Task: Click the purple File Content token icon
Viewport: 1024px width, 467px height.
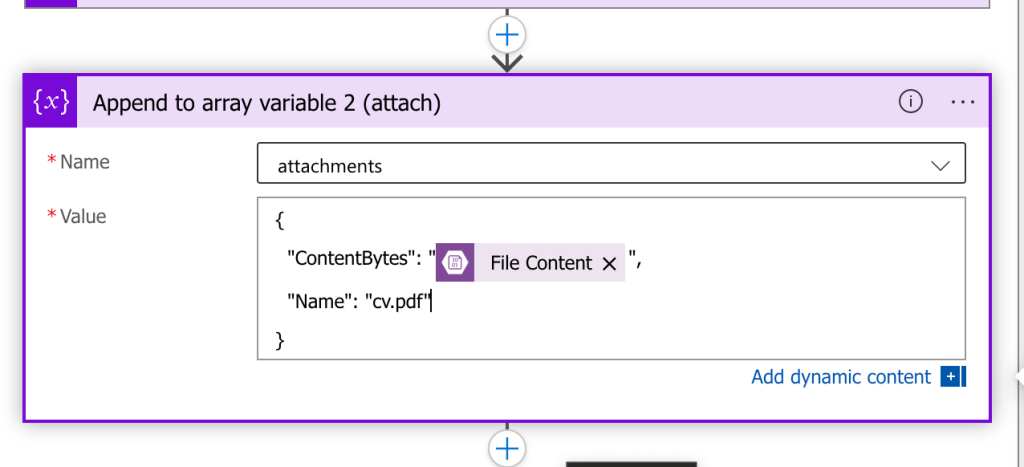Action: click(455, 263)
